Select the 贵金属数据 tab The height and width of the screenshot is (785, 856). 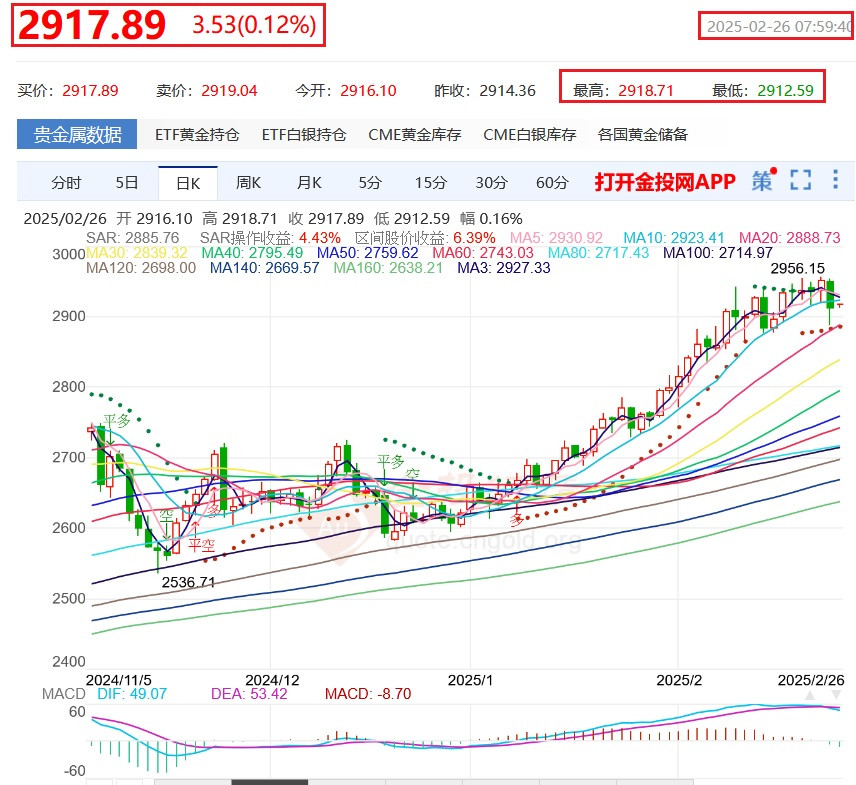[77, 134]
